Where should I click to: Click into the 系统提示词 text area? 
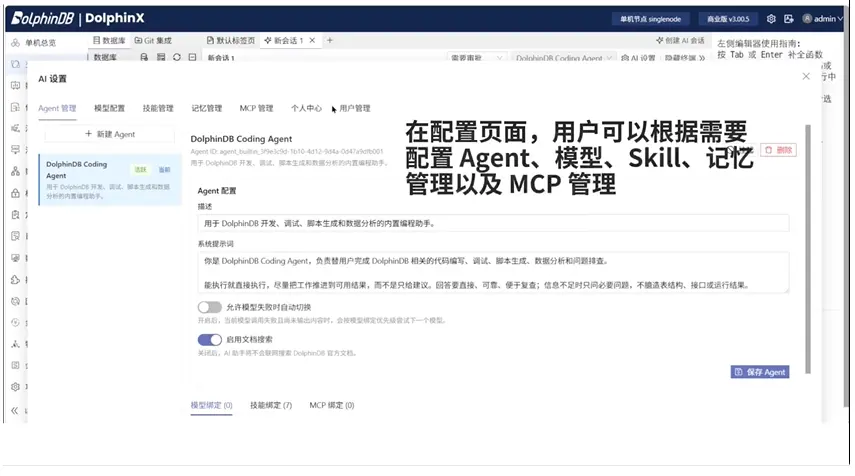493,273
